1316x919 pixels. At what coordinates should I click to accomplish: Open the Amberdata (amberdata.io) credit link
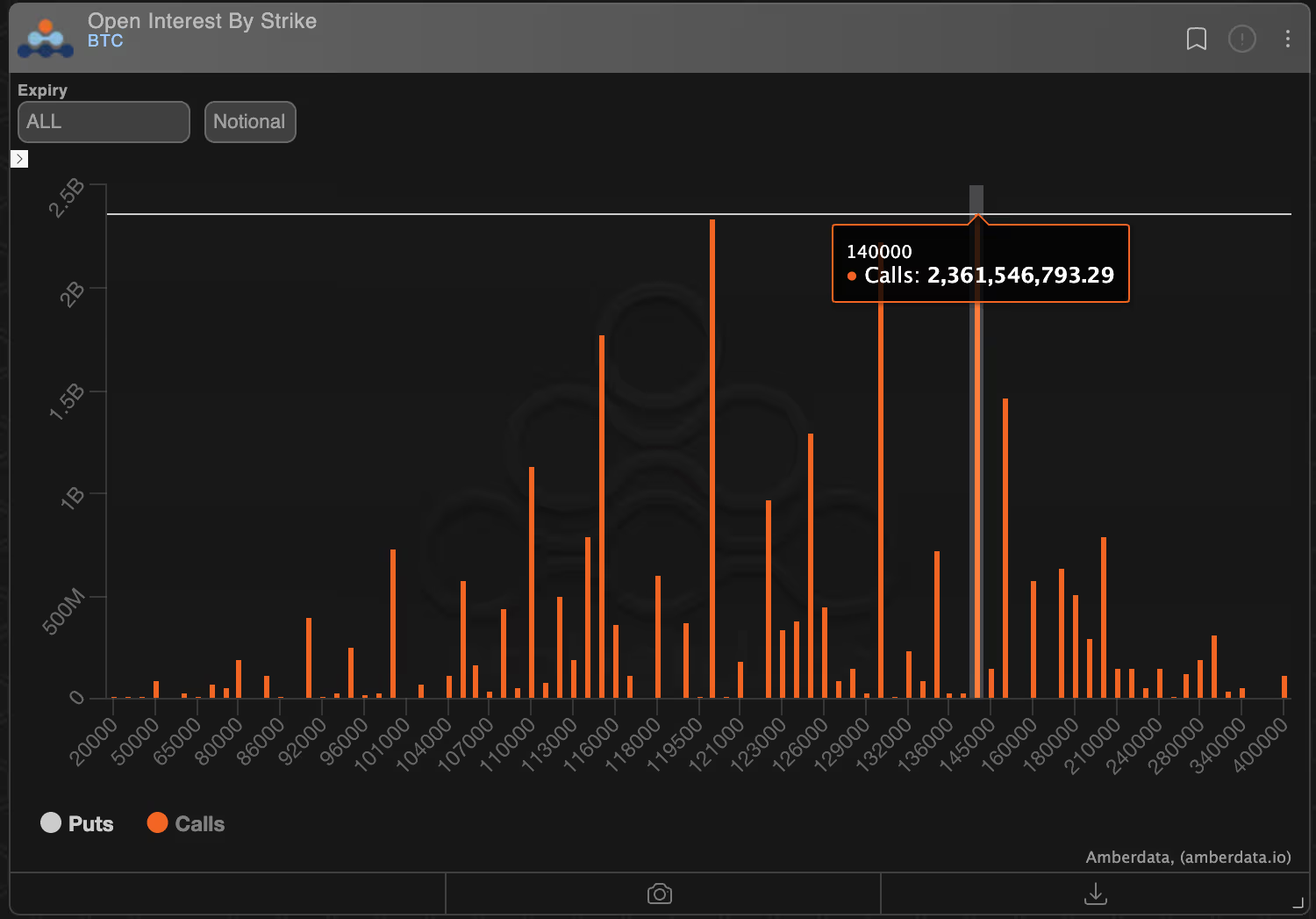1188,857
